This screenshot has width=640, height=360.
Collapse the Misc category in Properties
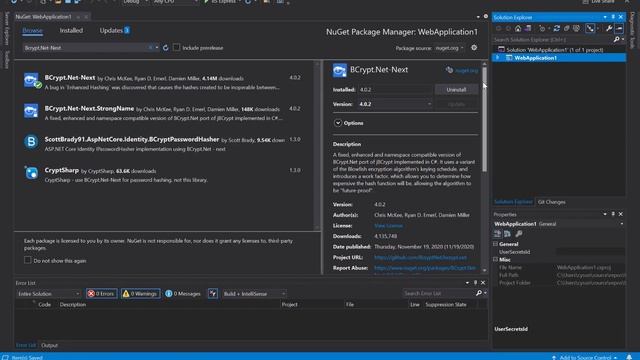[x=495, y=259]
